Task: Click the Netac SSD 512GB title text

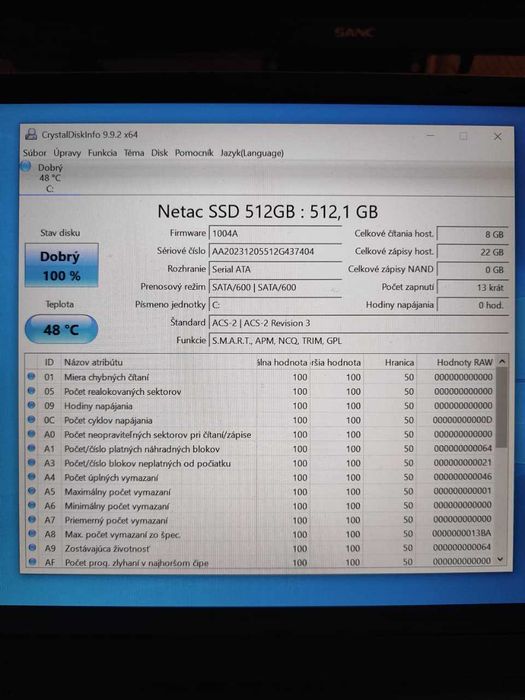Action: coord(267,211)
